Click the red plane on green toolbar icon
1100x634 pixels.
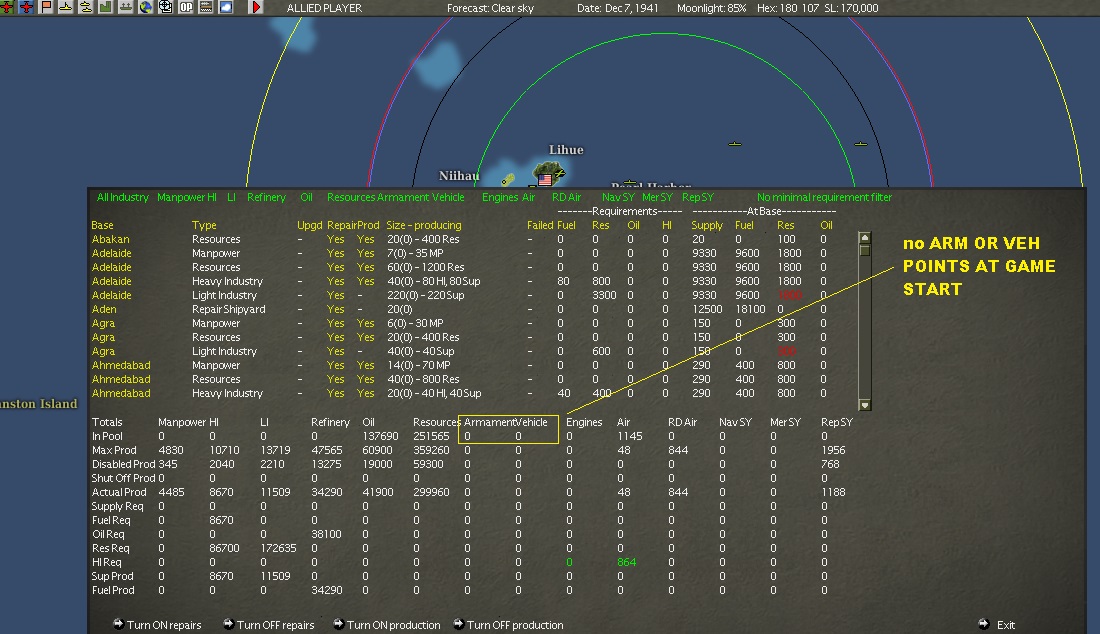click(6, 7)
